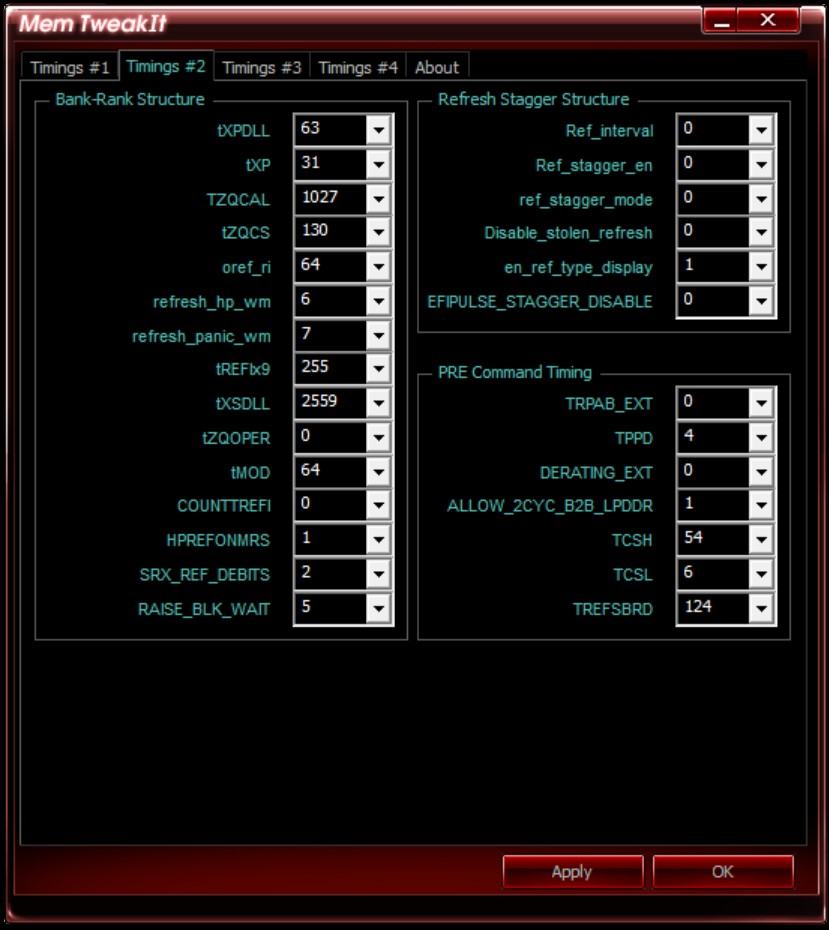Click the refresh_panic_wm label

[x=201, y=336]
